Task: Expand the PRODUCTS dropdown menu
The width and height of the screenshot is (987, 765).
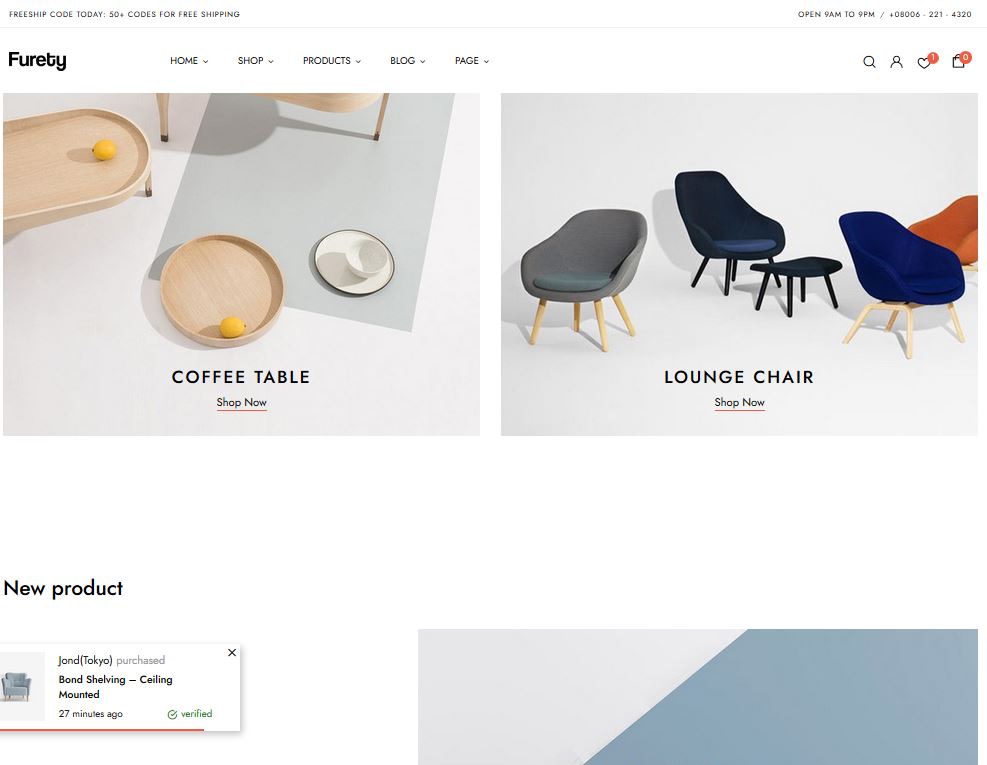Action: pyautogui.click(x=332, y=61)
